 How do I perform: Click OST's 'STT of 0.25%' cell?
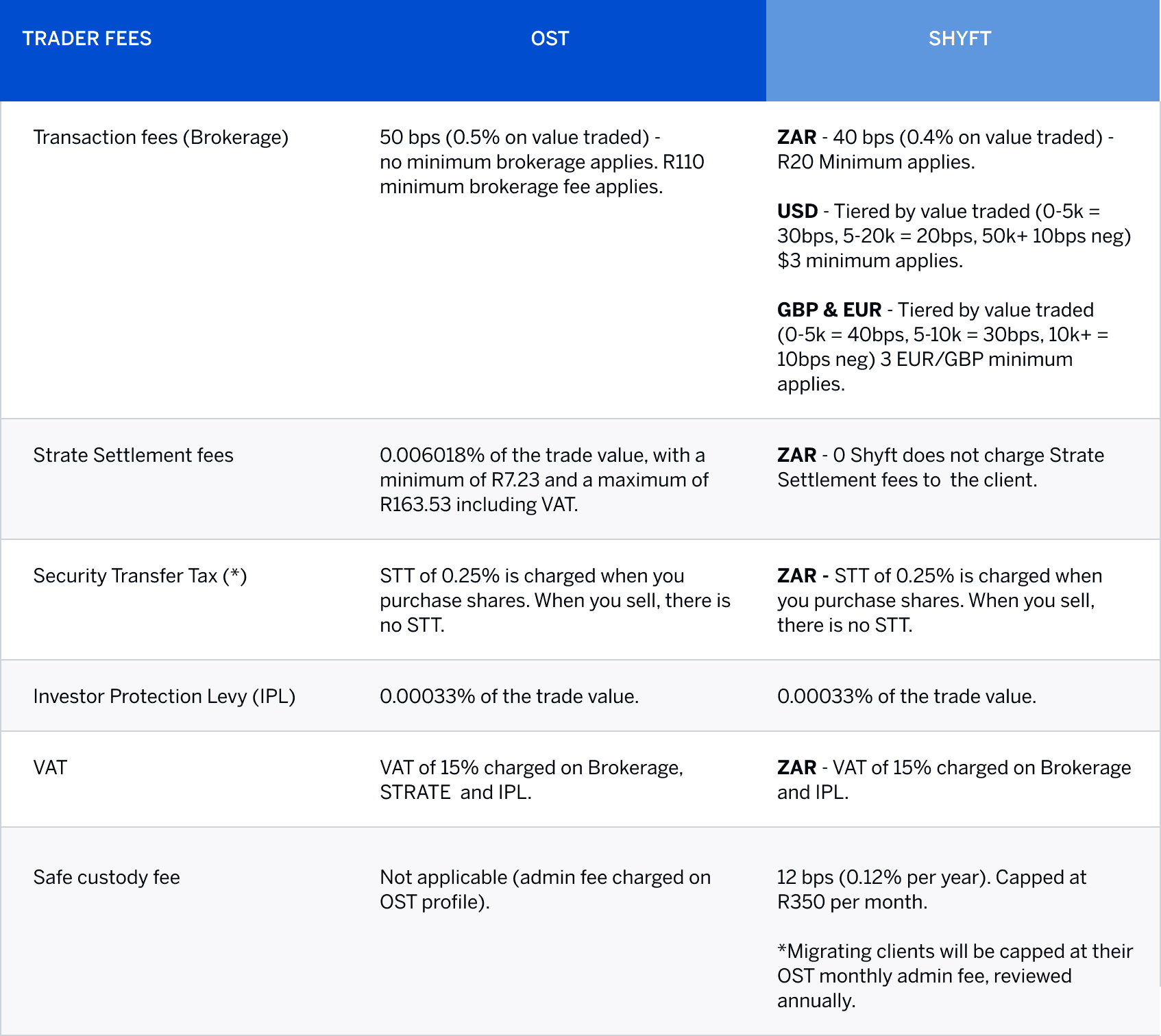(x=555, y=600)
